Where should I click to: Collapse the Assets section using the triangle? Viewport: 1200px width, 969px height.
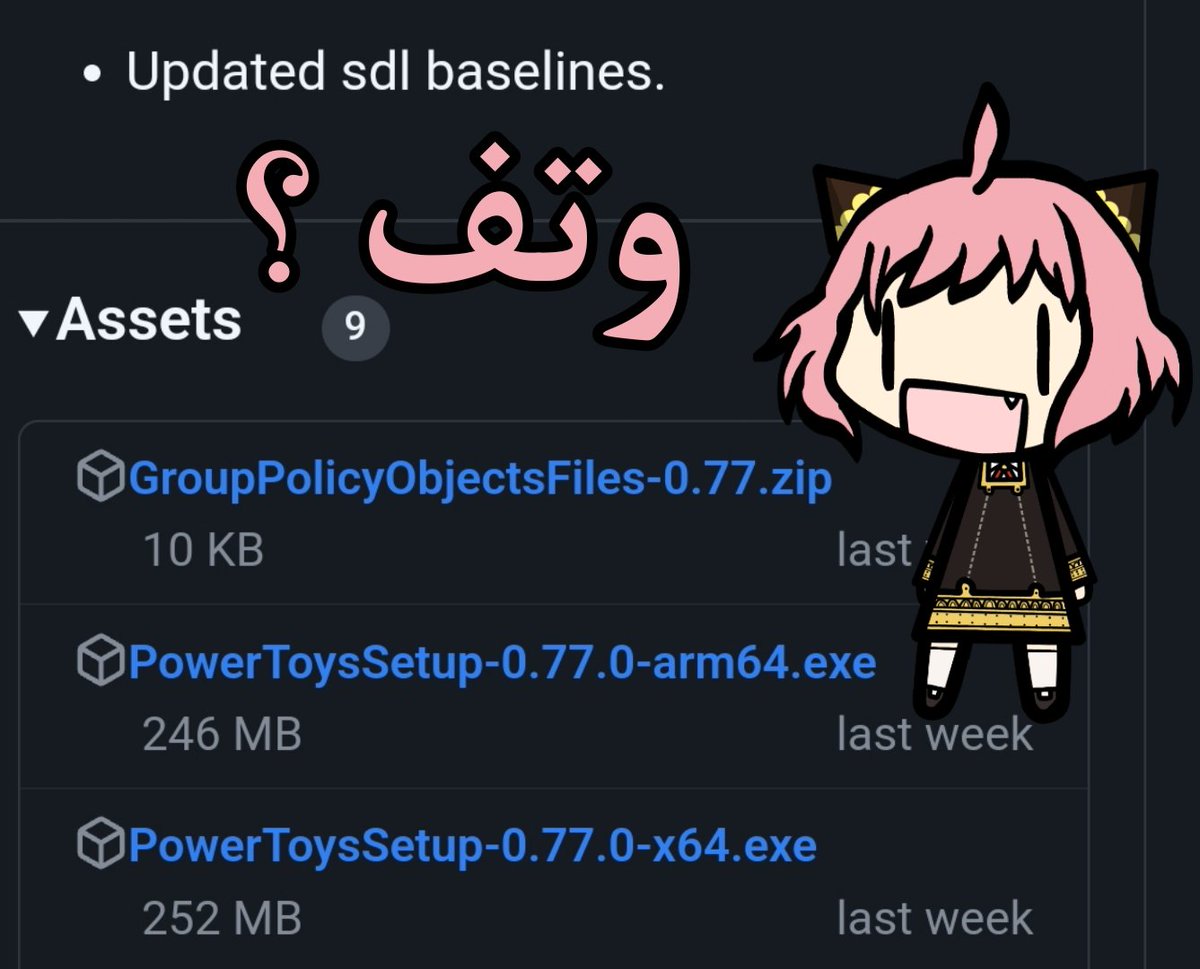coord(35,322)
